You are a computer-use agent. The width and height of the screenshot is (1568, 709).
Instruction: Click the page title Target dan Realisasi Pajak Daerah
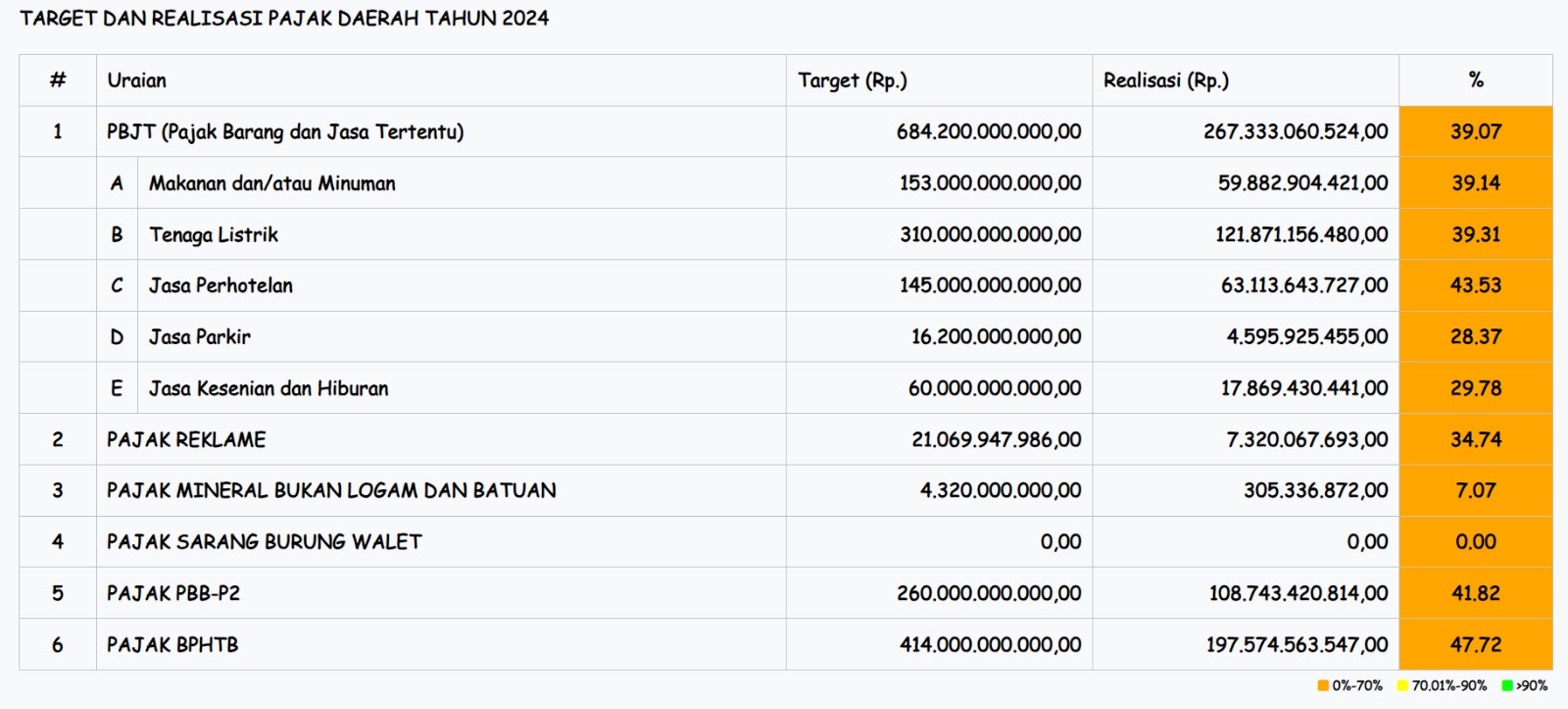point(284,19)
